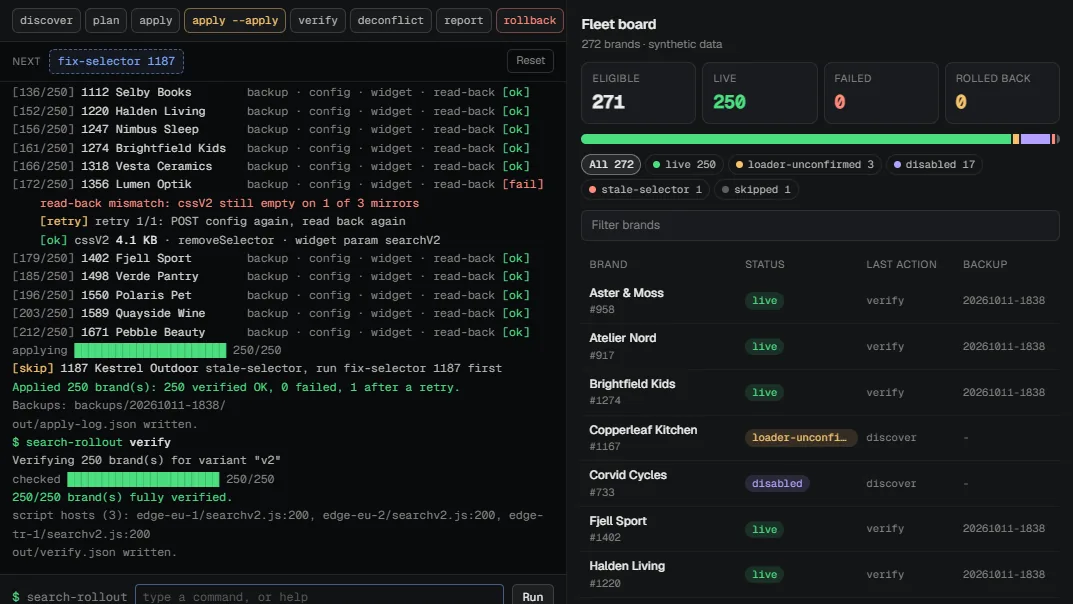Sort by BACKUP column header
Screen dimensions: 1073x604
985,264
